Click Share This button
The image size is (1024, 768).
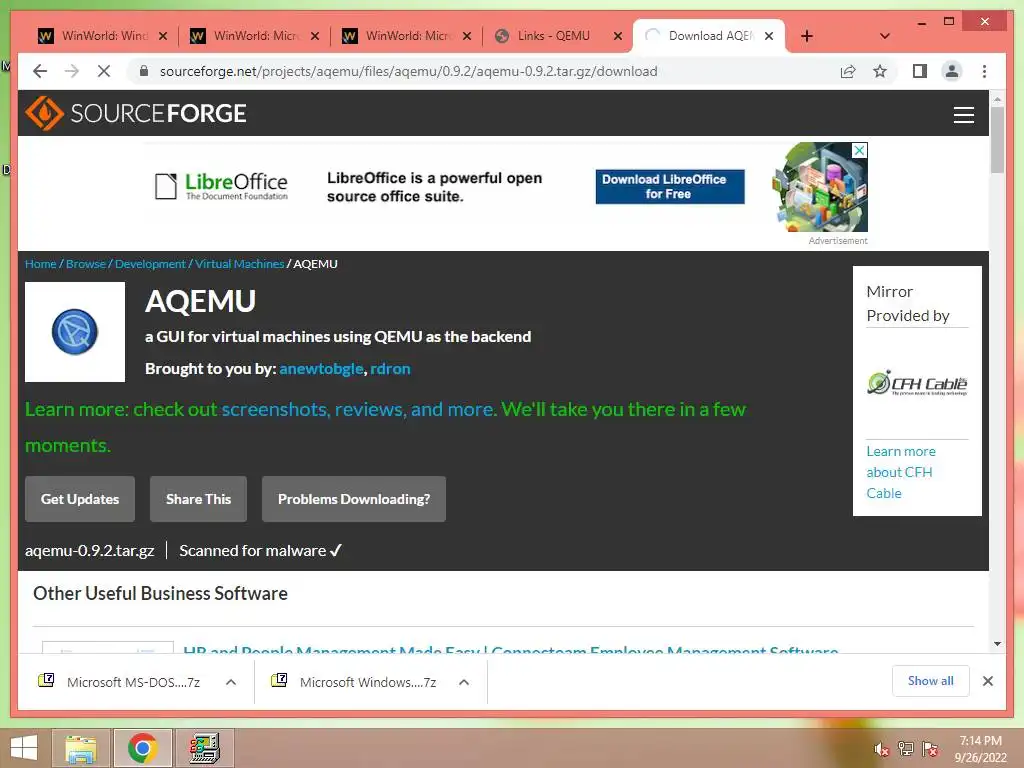(x=199, y=499)
